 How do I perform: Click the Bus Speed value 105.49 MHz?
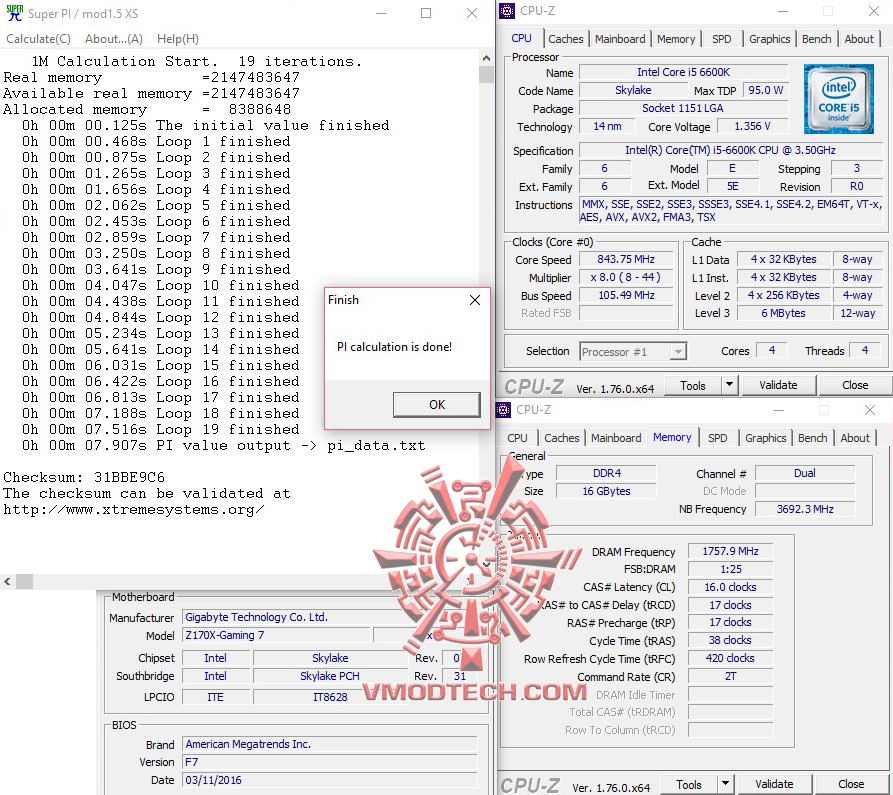625,295
